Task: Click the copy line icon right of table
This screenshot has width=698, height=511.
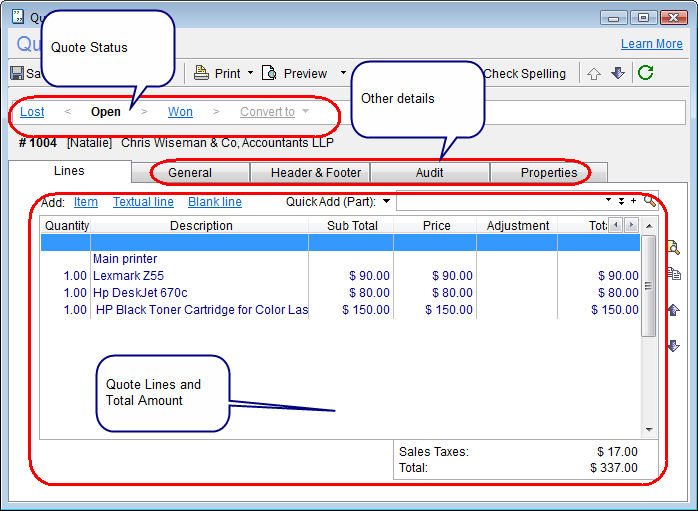Action: (673, 274)
